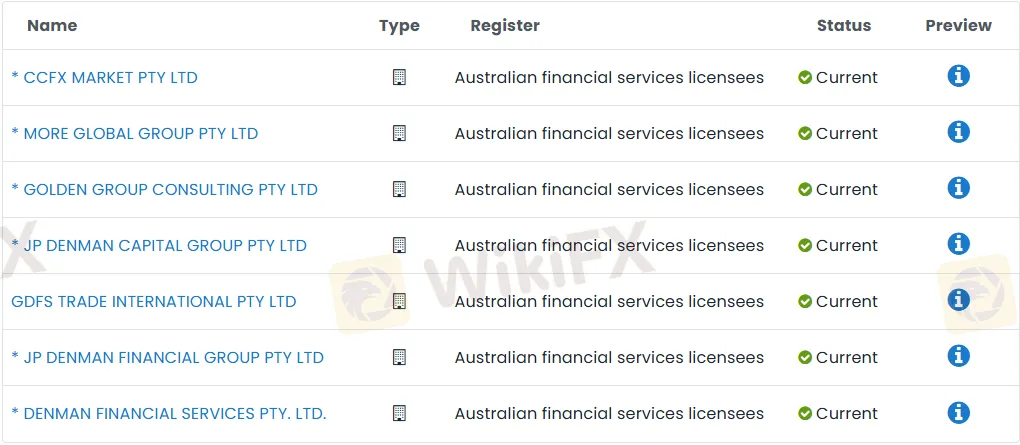This screenshot has width=1020, height=445.
Task: Click the Name column header
Action: 52,26
